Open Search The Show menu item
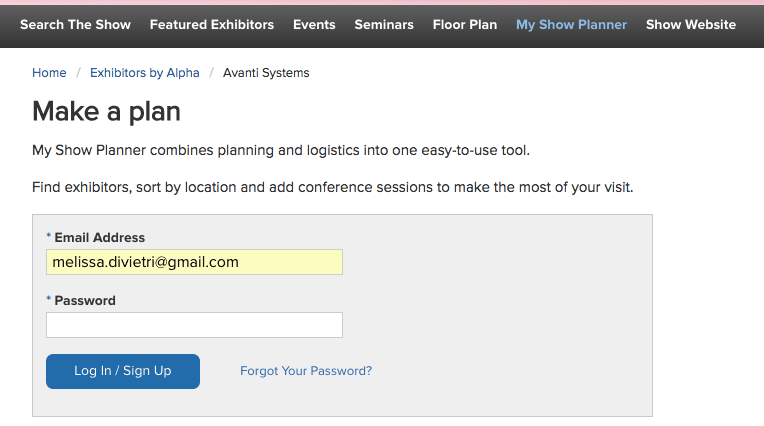Image resolution: width=764 pixels, height=426 pixels. coord(75,25)
